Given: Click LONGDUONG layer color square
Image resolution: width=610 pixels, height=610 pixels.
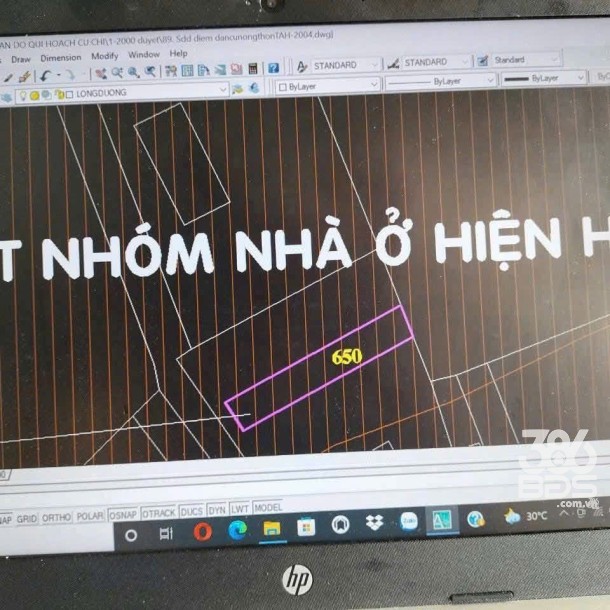Looking at the screenshot, I should [x=70, y=95].
